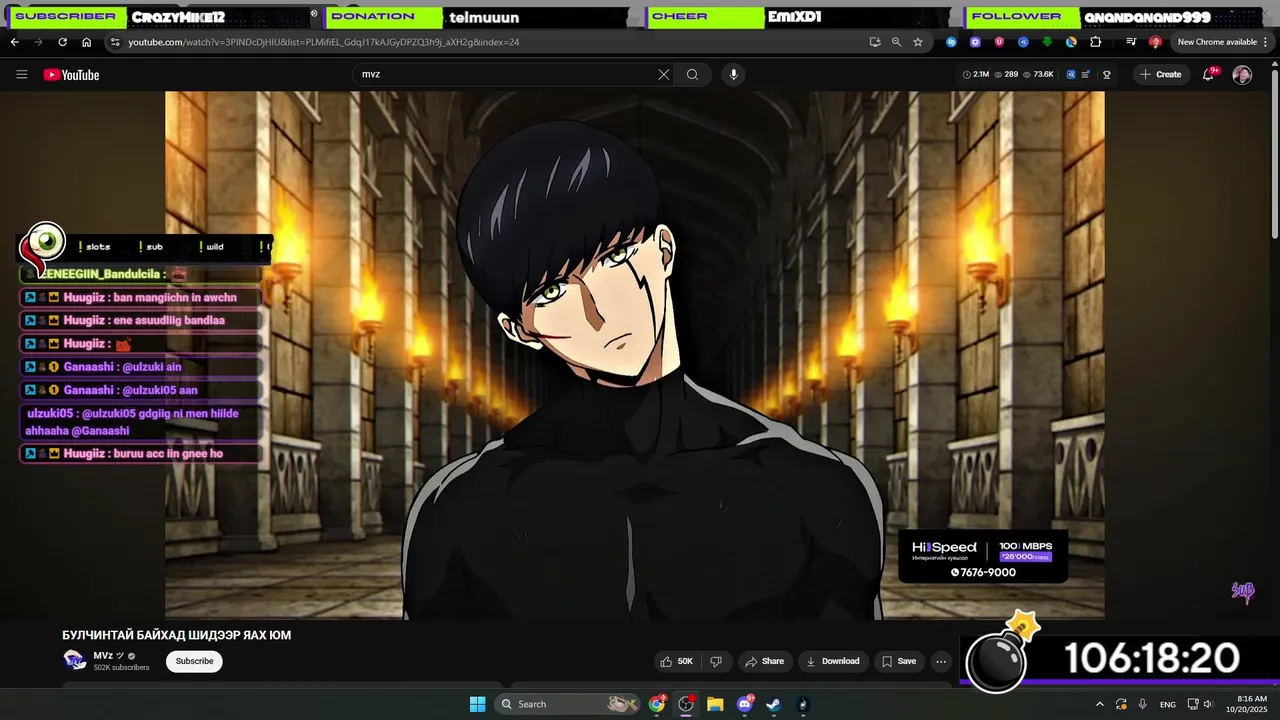Open the Windows Start menu
This screenshot has height=720, width=1280.
[477, 704]
